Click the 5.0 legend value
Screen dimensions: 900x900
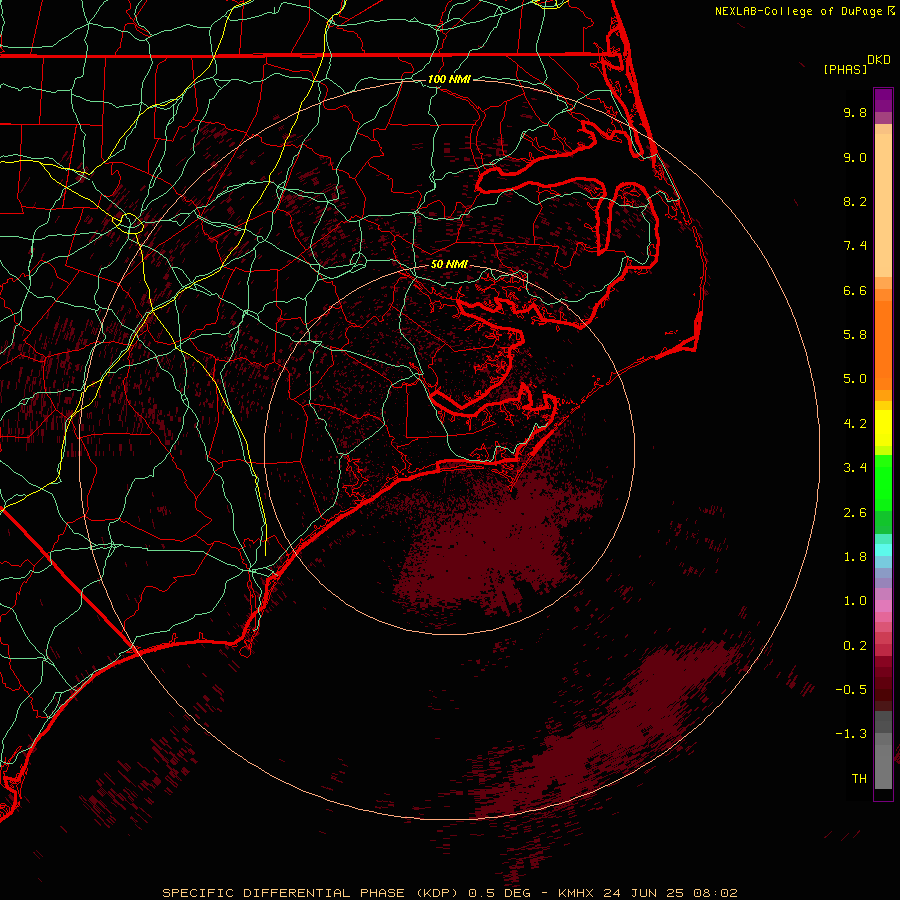pyautogui.click(x=855, y=379)
